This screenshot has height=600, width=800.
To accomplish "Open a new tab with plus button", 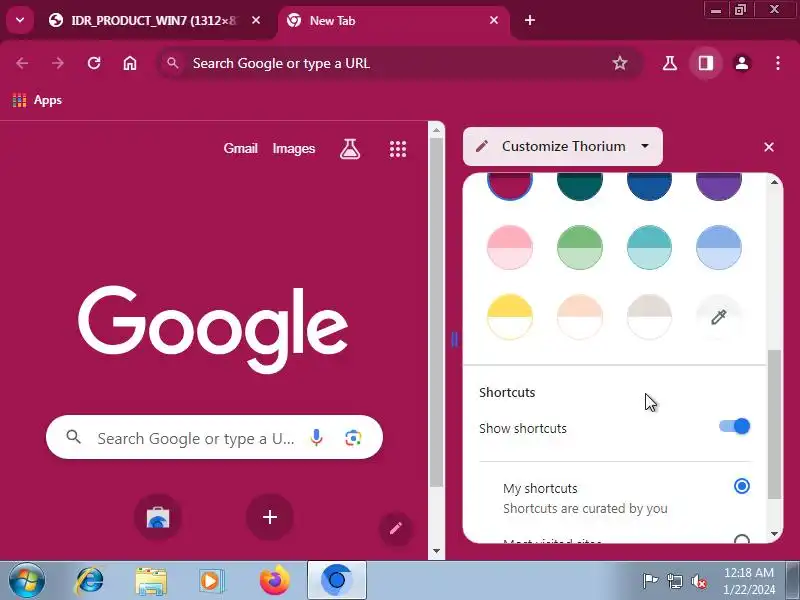I will [x=530, y=20].
